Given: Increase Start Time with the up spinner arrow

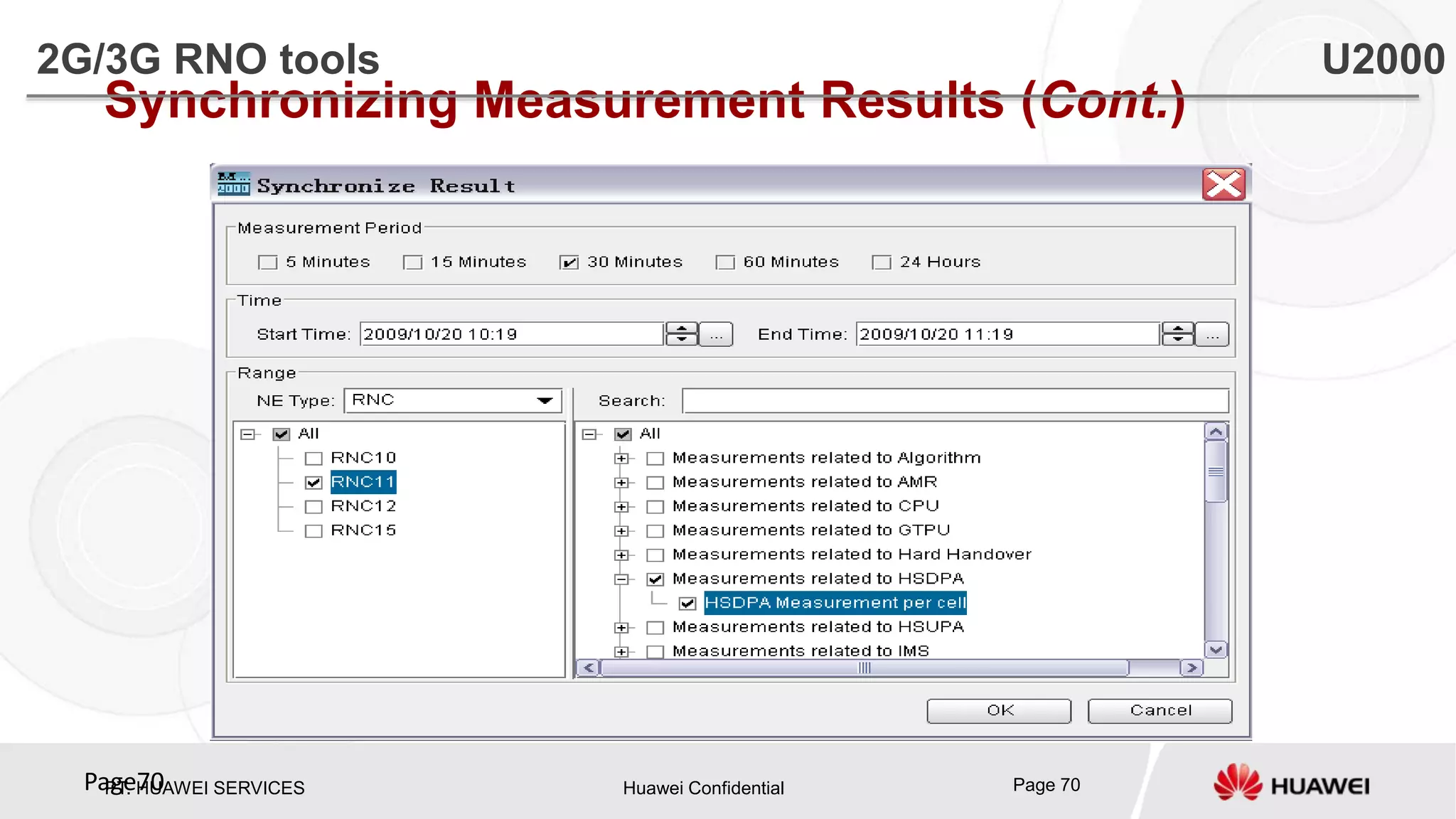Looking at the screenshot, I should pos(681,328).
